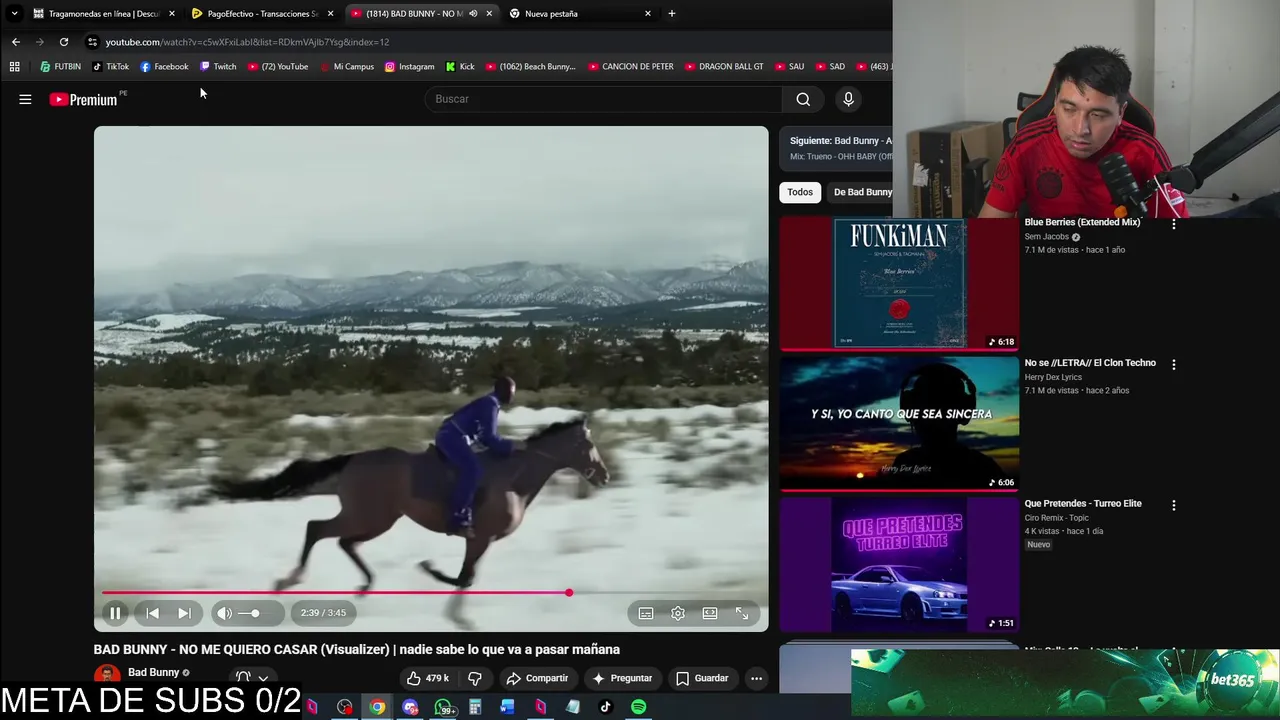Open the tab search dropdown arrow
This screenshot has width=1280, height=720.
14,14
